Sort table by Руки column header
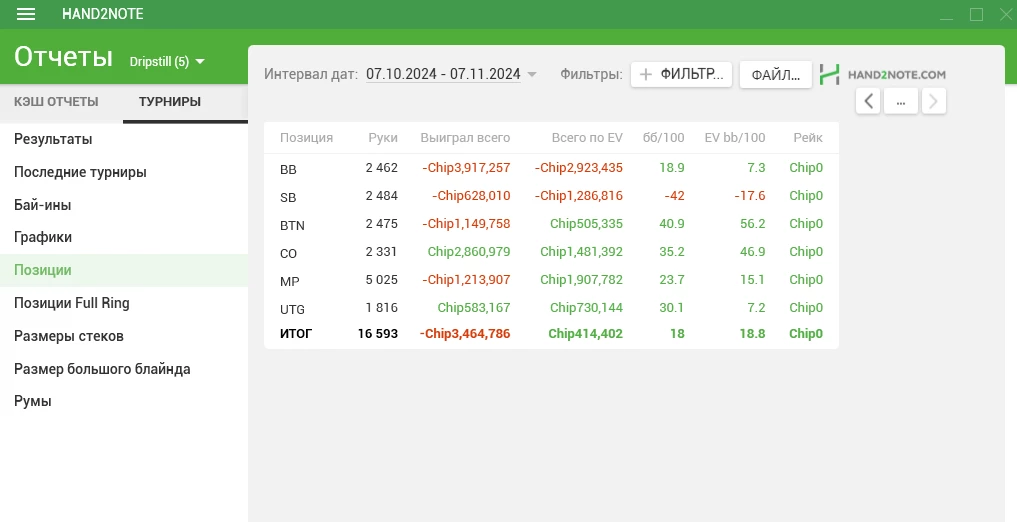This screenshot has height=522, width=1017. [x=382, y=138]
